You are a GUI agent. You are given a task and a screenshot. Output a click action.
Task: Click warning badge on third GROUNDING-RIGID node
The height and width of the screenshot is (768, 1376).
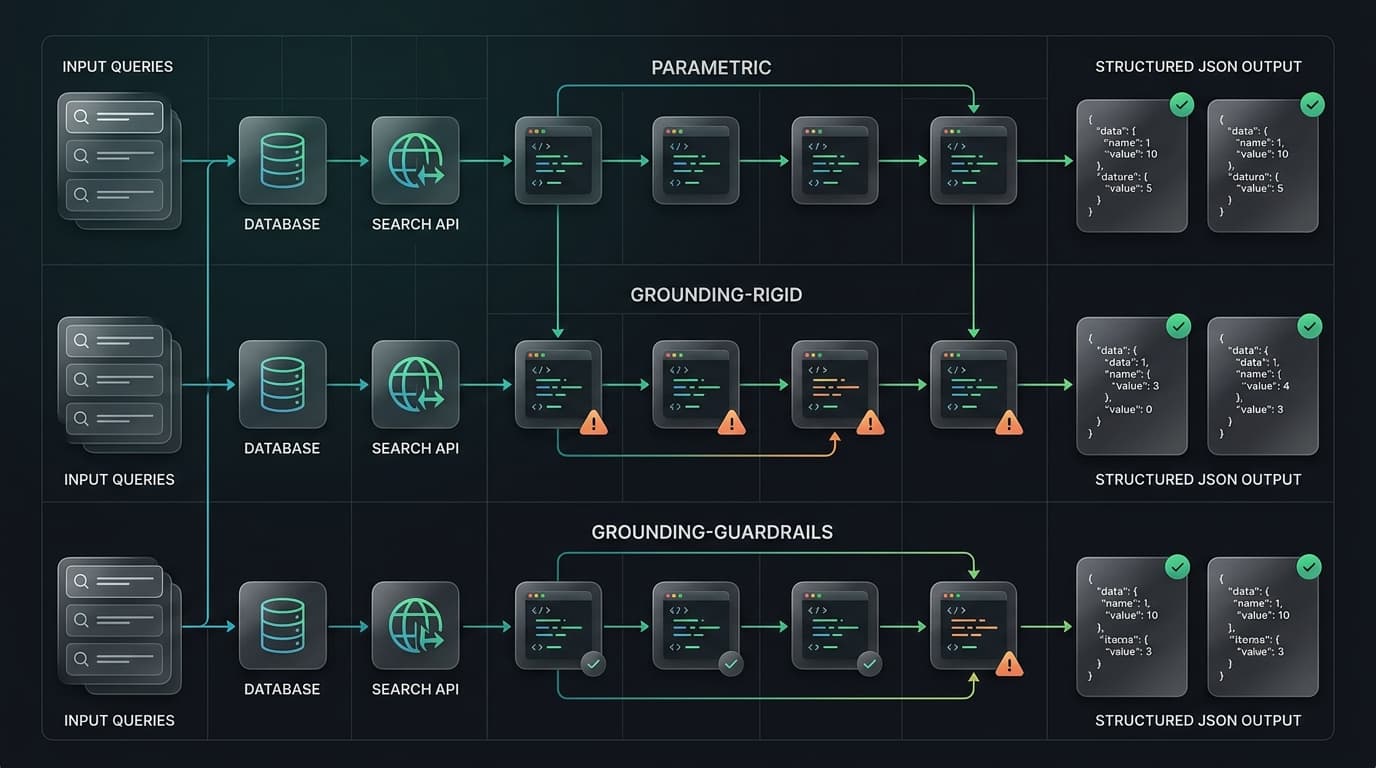[x=870, y=423]
